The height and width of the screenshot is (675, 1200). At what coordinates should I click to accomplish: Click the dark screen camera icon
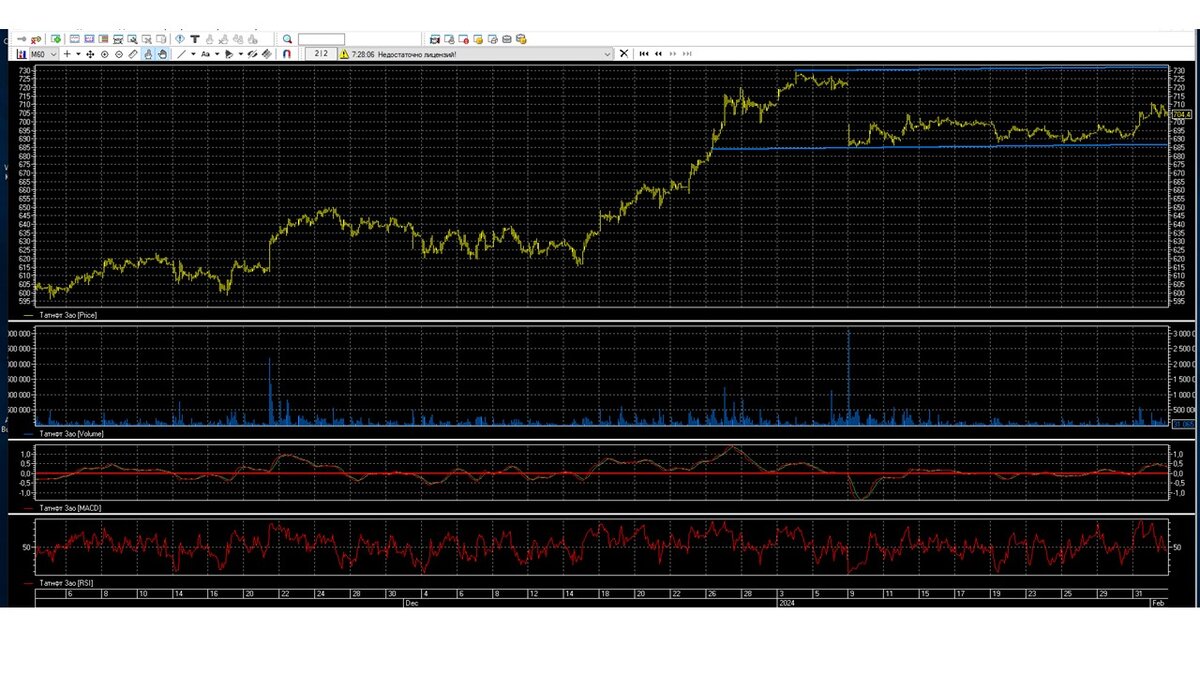(435, 39)
